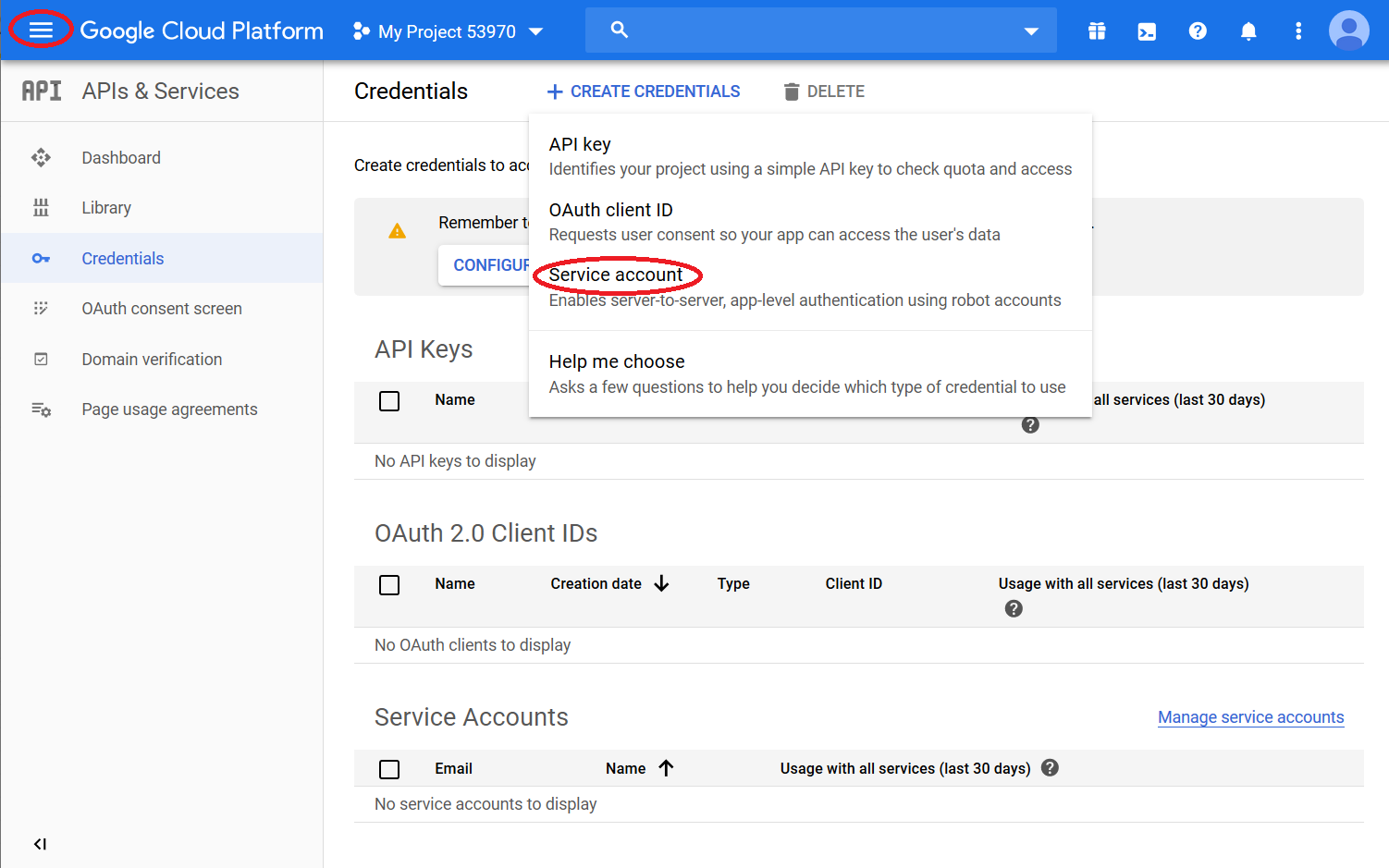The image size is (1389, 868).
Task: Click the search magnifier icon
Action: (620, 30)
